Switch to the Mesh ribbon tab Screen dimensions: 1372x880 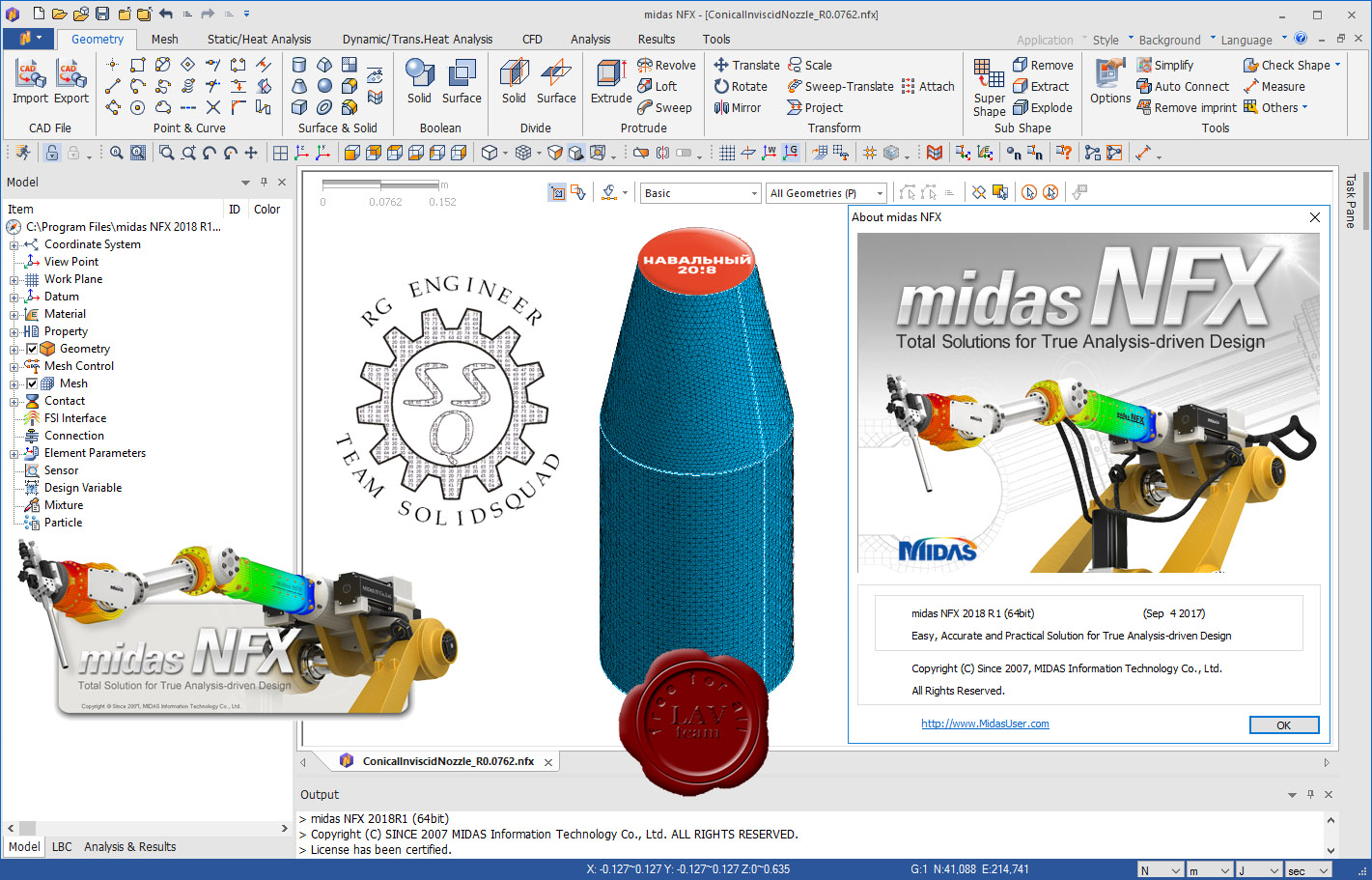pyautogui.click(x=164, y=39)
